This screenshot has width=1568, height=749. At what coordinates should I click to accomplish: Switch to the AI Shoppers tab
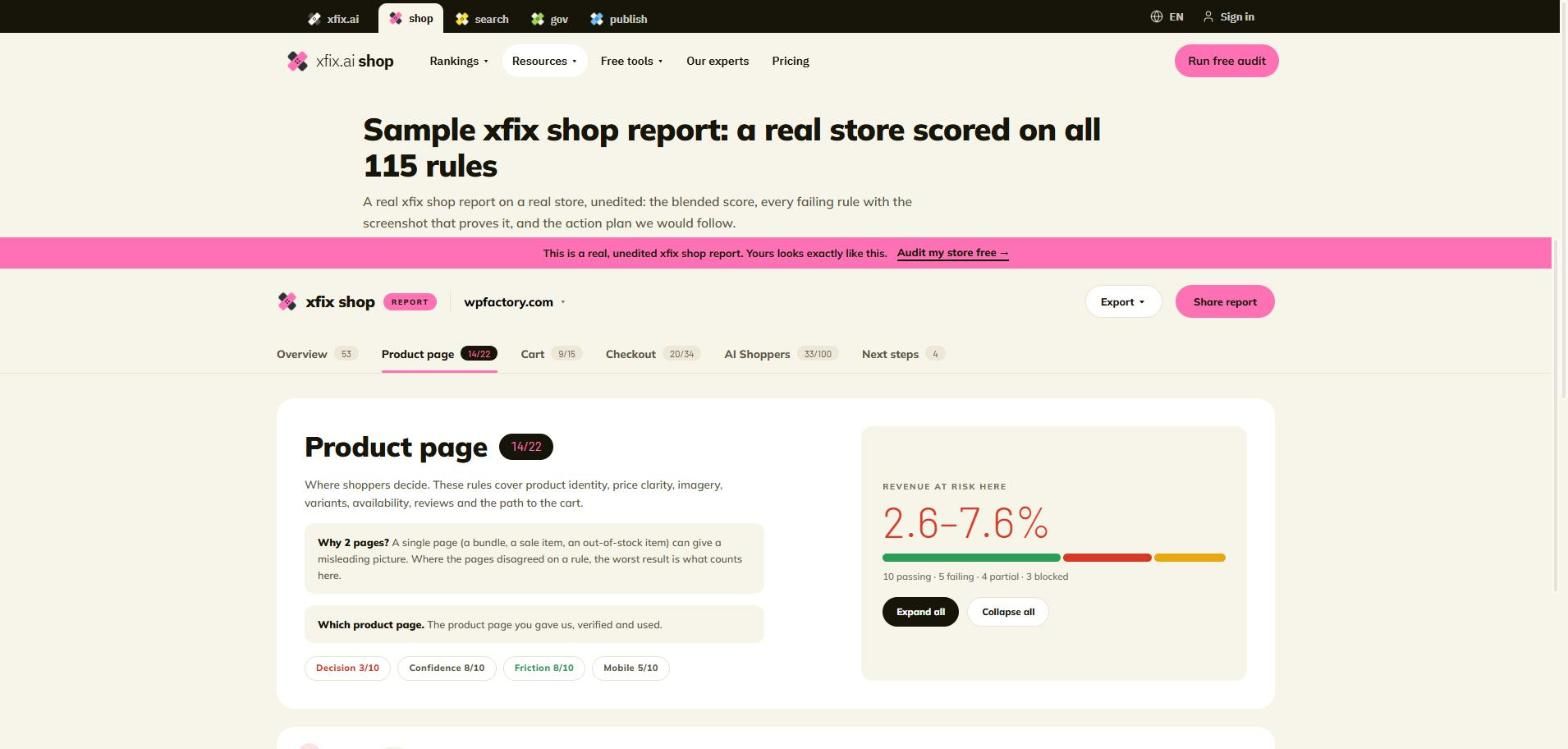pos(781,354)
